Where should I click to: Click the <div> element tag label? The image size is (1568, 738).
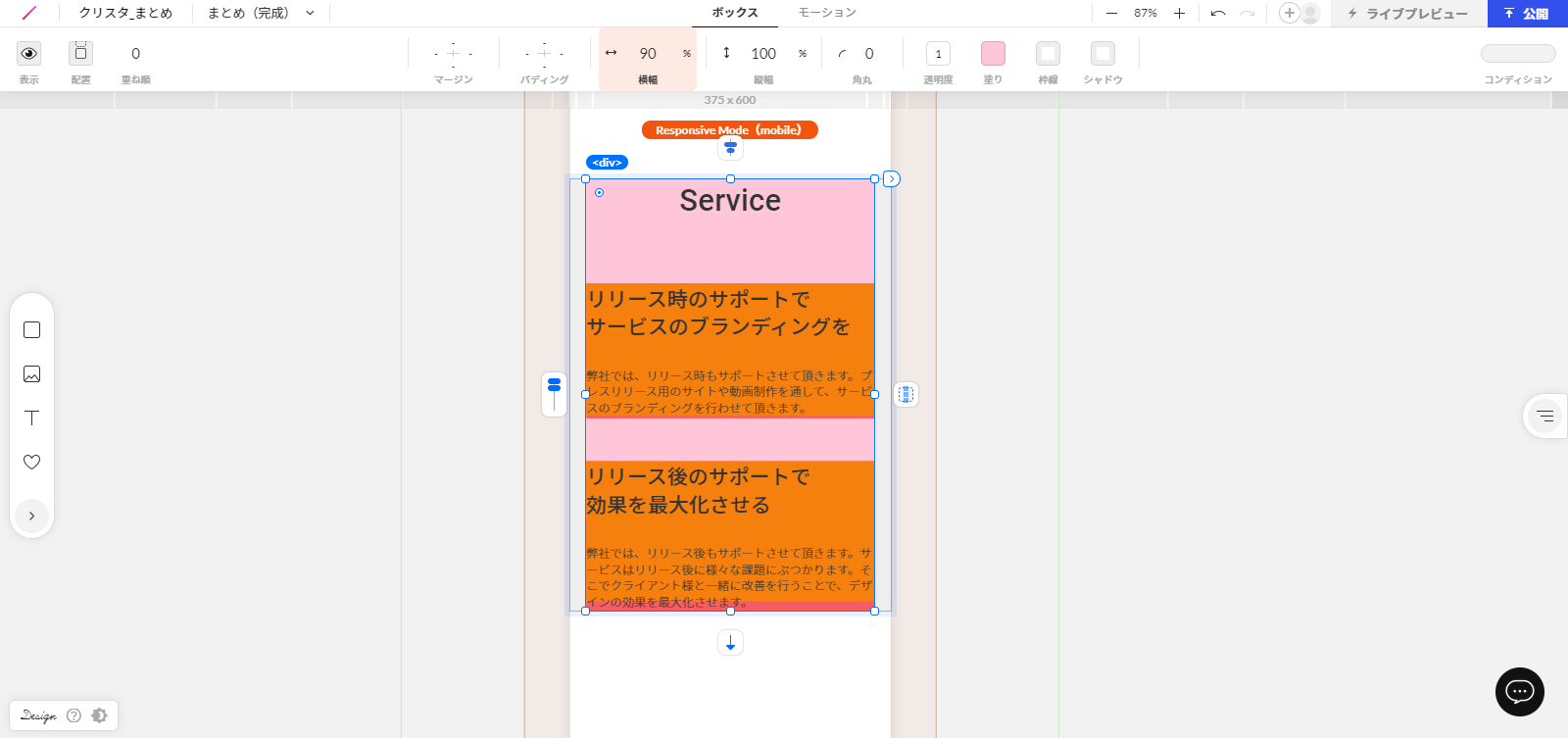[x=607, y=163]
